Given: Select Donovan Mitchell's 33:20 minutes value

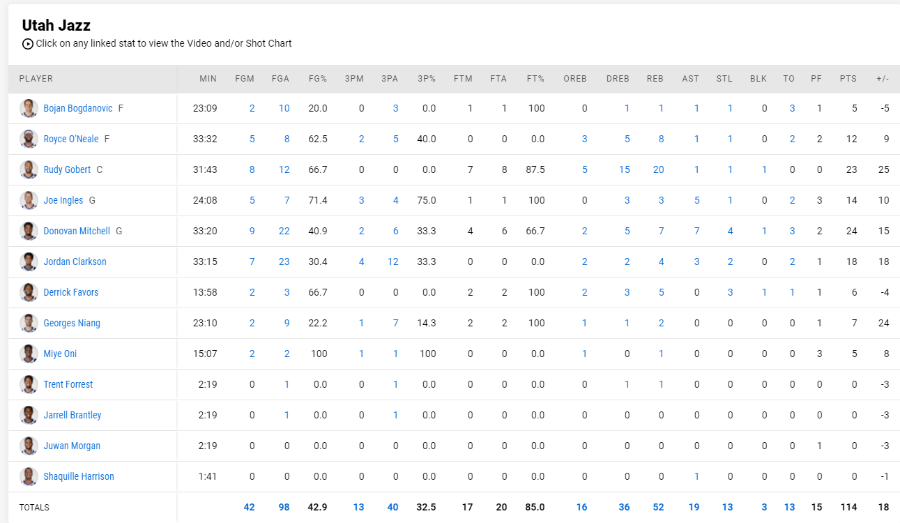Looking at the screenshot, I should point(205,231).
